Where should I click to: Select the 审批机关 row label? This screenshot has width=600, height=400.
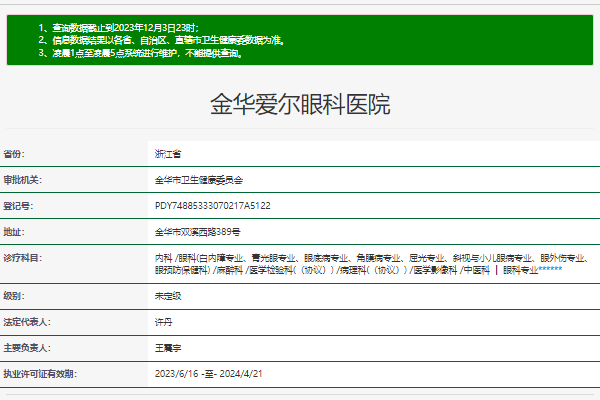point(22,180)
